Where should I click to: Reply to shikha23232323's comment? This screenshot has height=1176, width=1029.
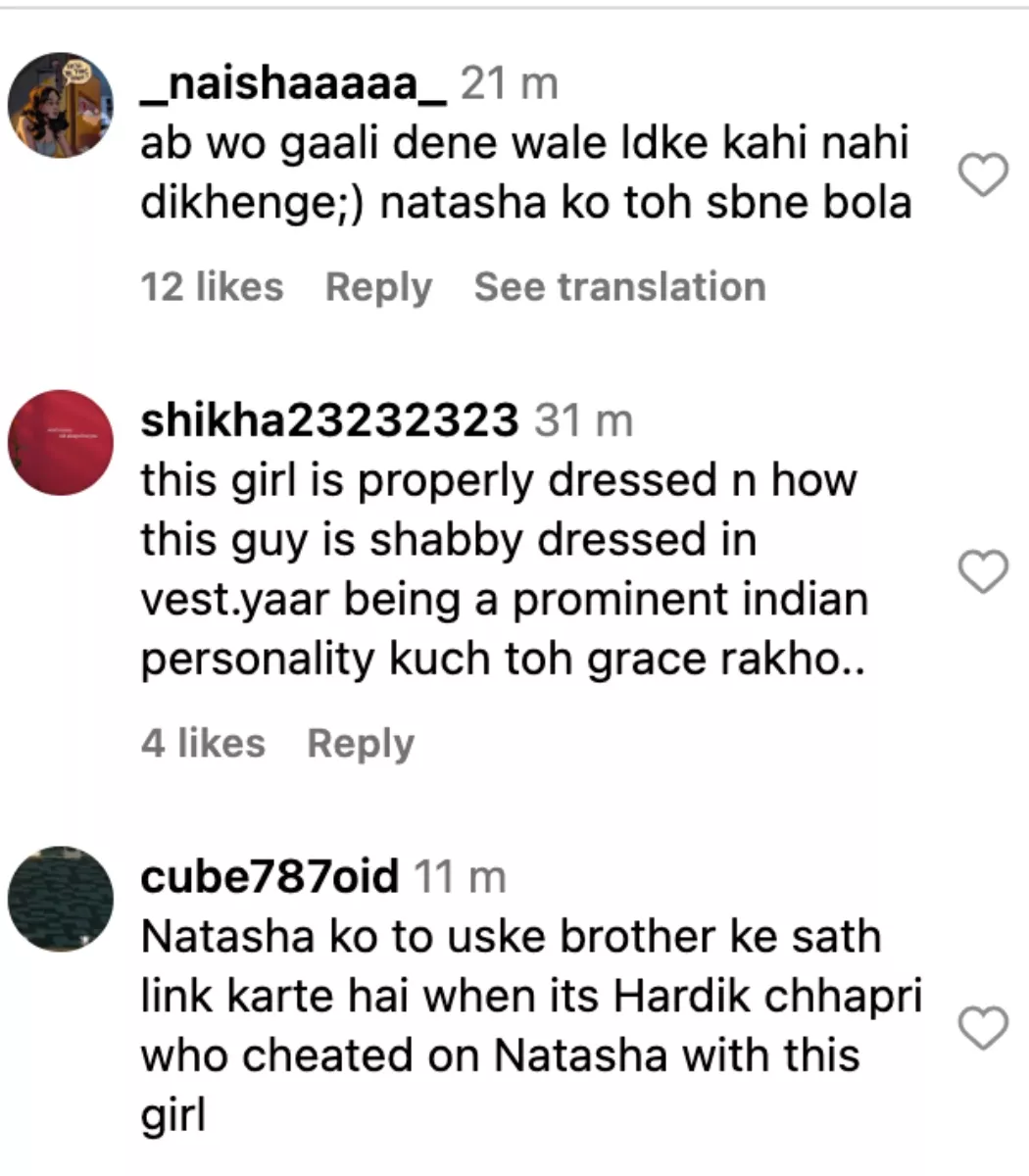click(361, 744)
